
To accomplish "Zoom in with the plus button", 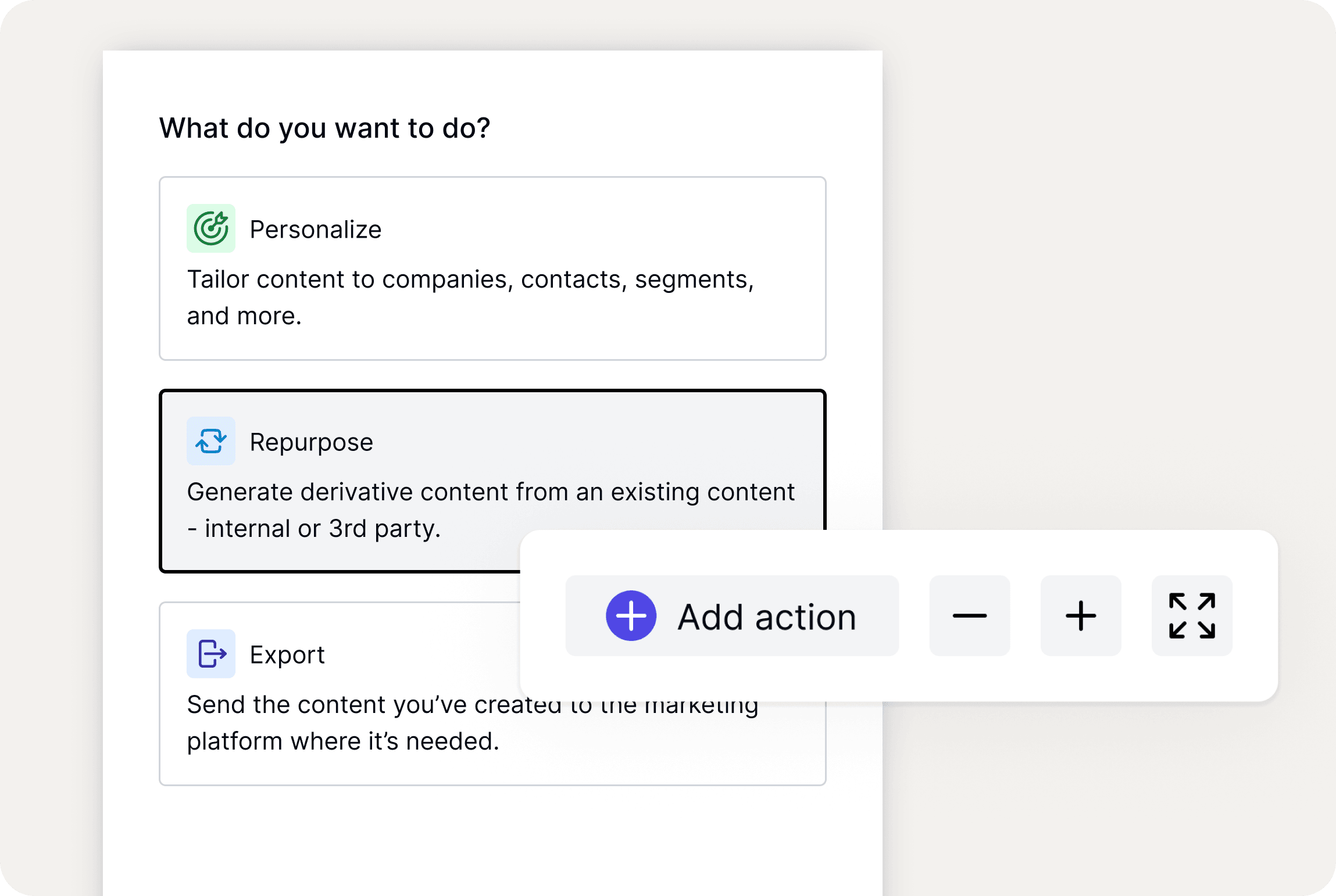I will (x=1081, y=616).
